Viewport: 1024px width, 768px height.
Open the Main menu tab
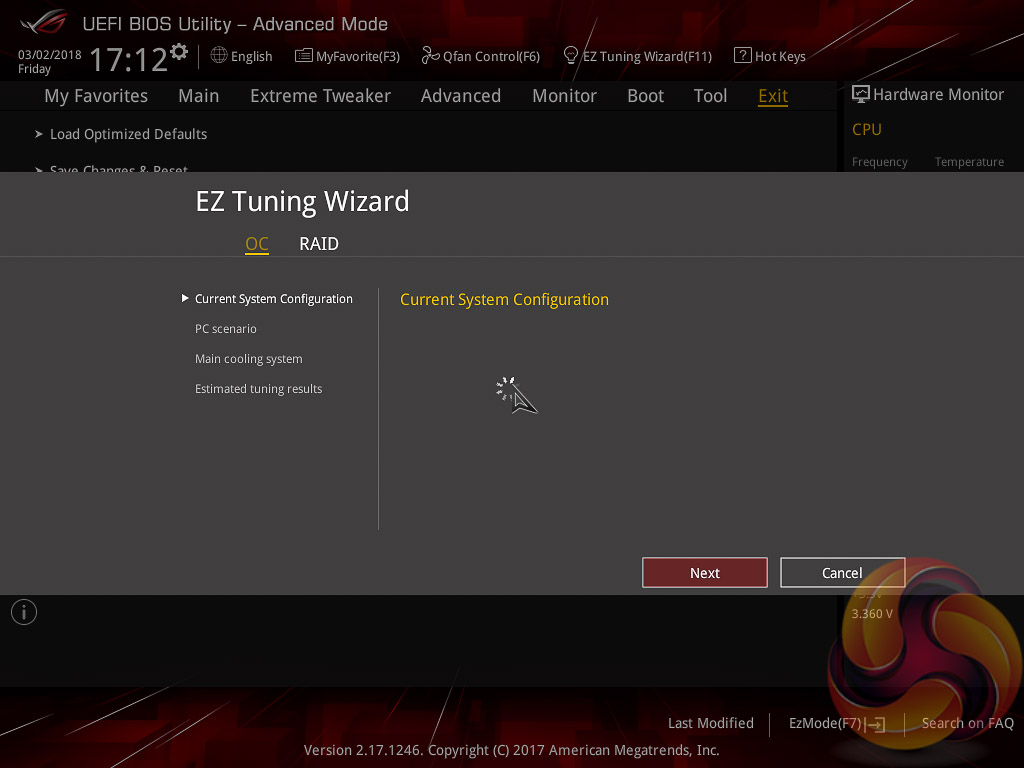pos(199,96)
